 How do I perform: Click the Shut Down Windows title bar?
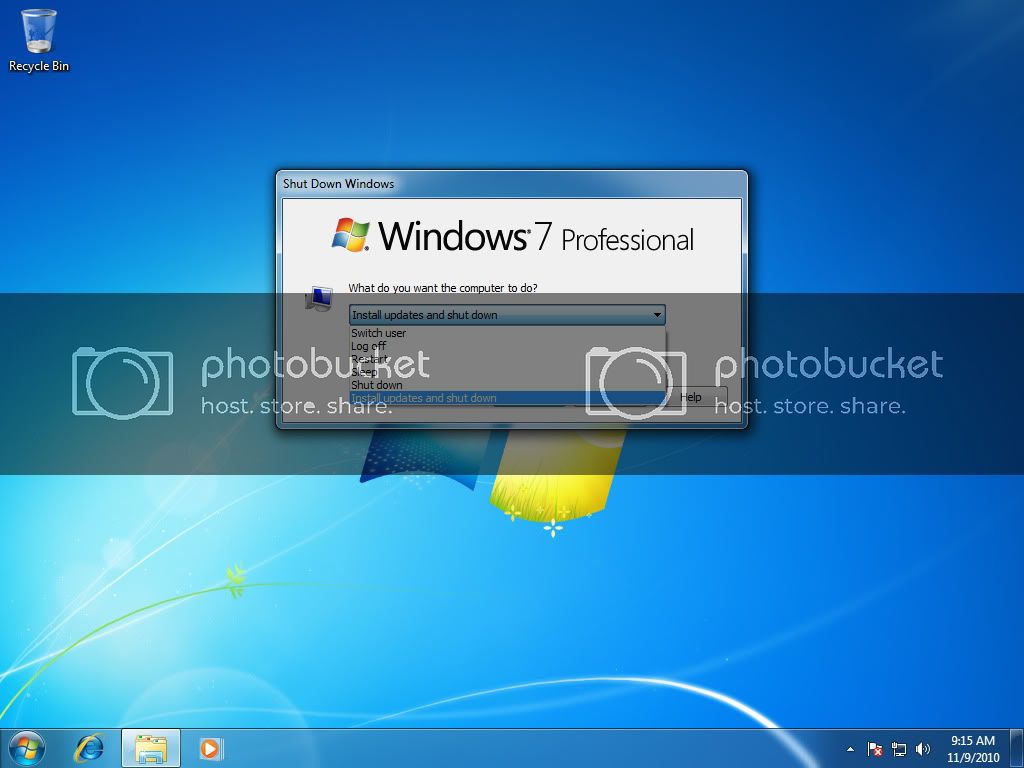(x=511, y=184)
